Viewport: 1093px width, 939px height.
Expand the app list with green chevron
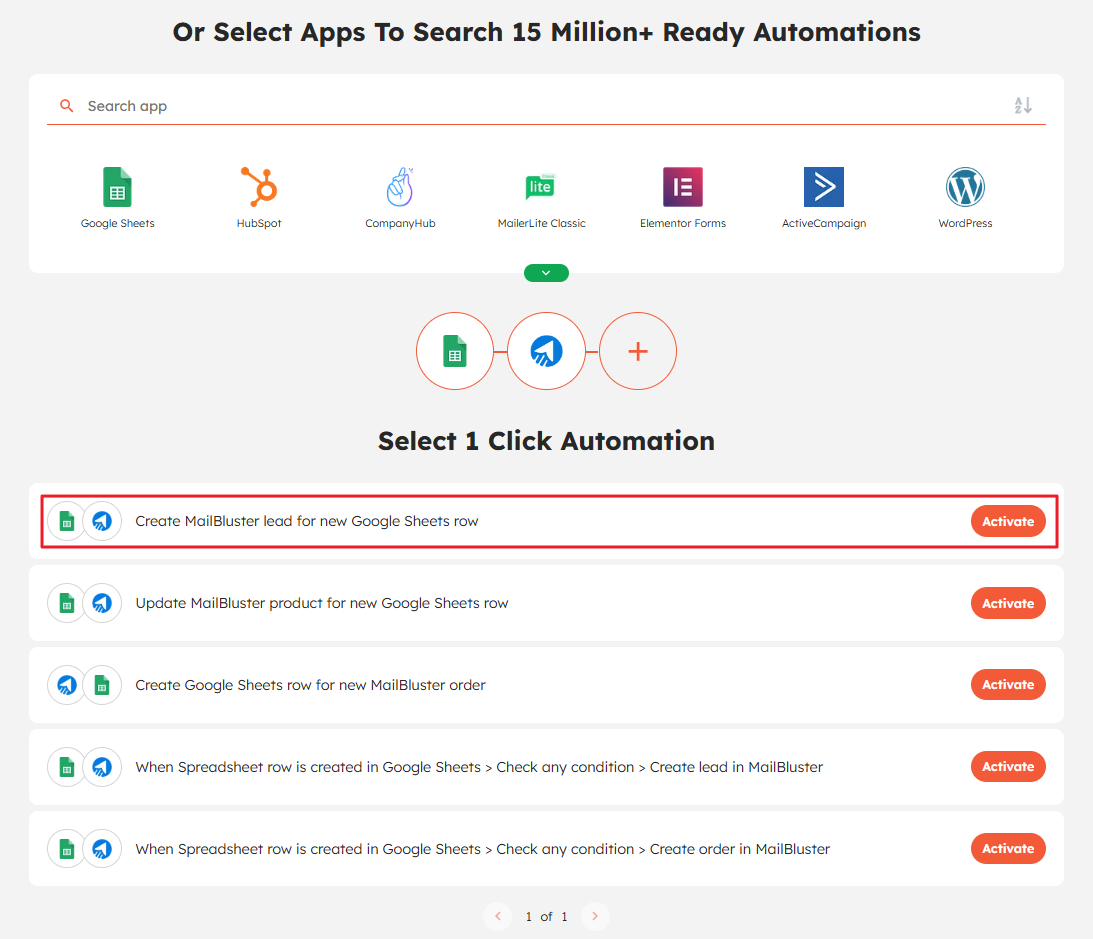click(546, 273)
